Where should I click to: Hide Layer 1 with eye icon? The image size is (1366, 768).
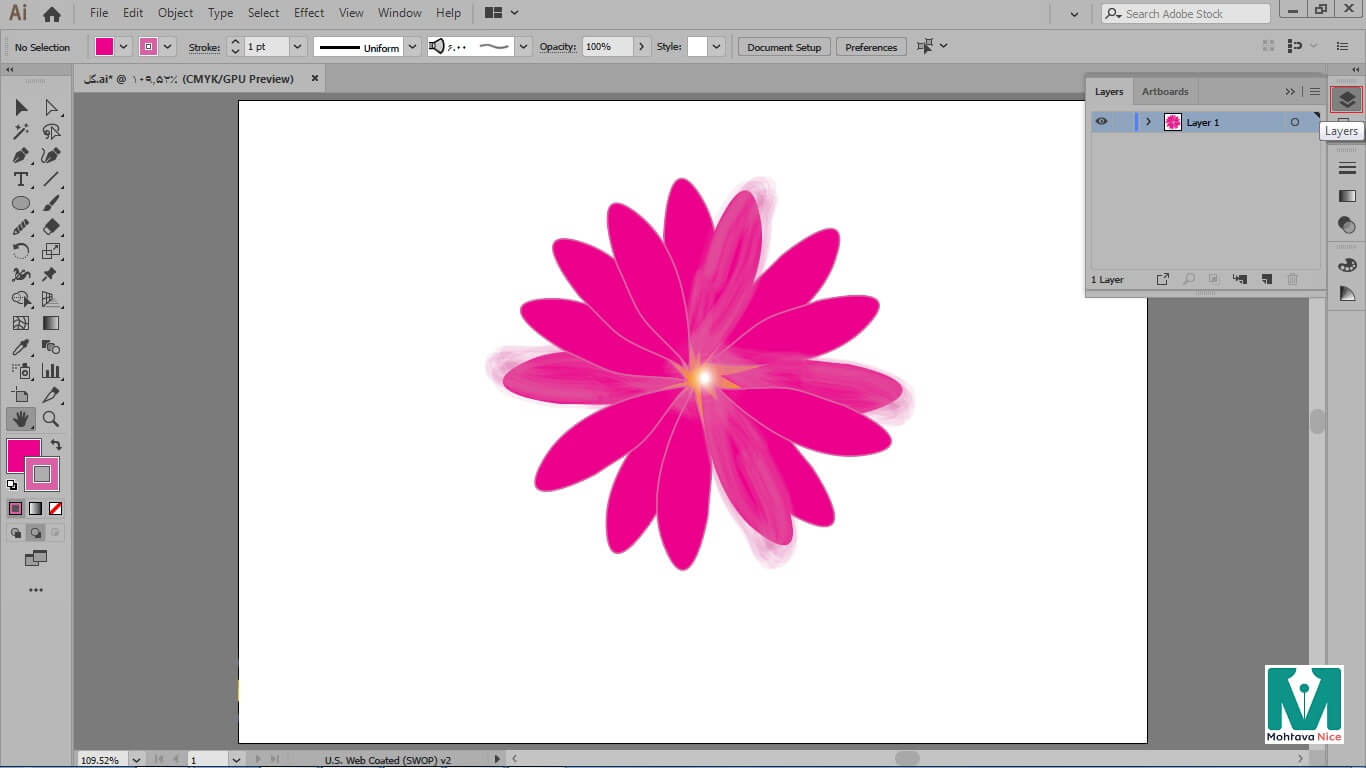pyautogui.click(x=1101, y=122)
